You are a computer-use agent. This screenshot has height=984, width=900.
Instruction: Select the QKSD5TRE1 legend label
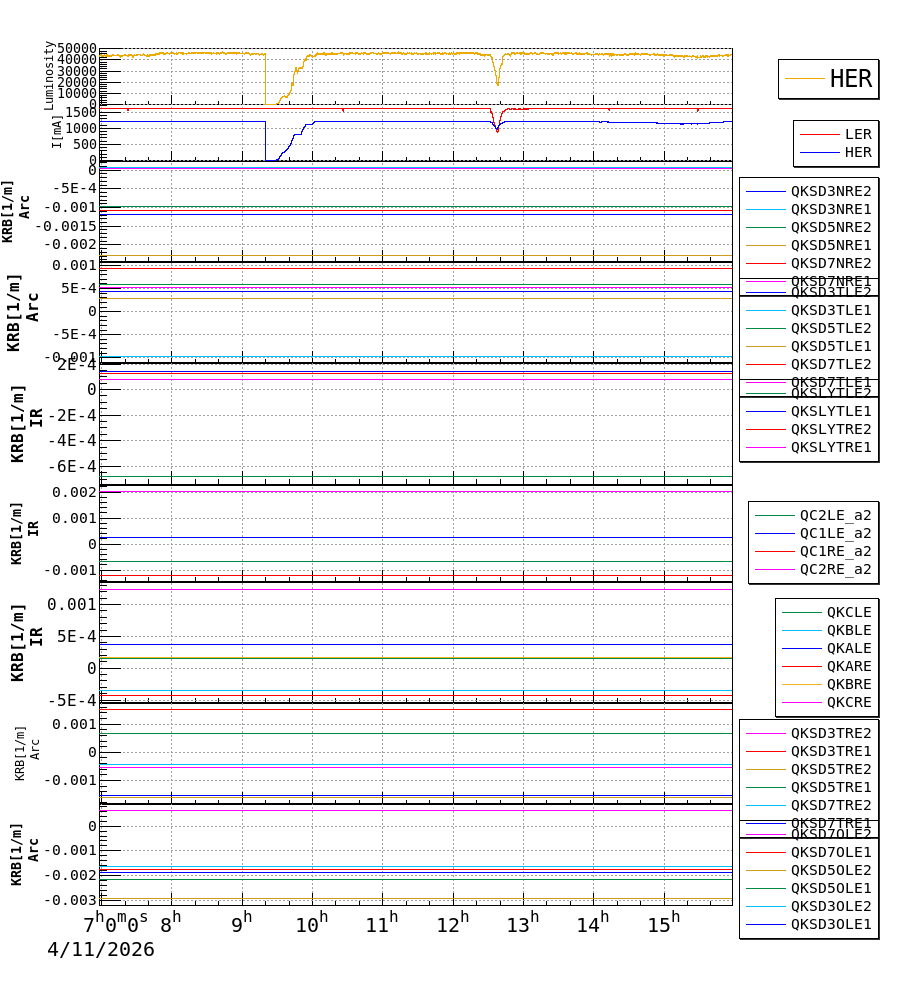[831, 788]
